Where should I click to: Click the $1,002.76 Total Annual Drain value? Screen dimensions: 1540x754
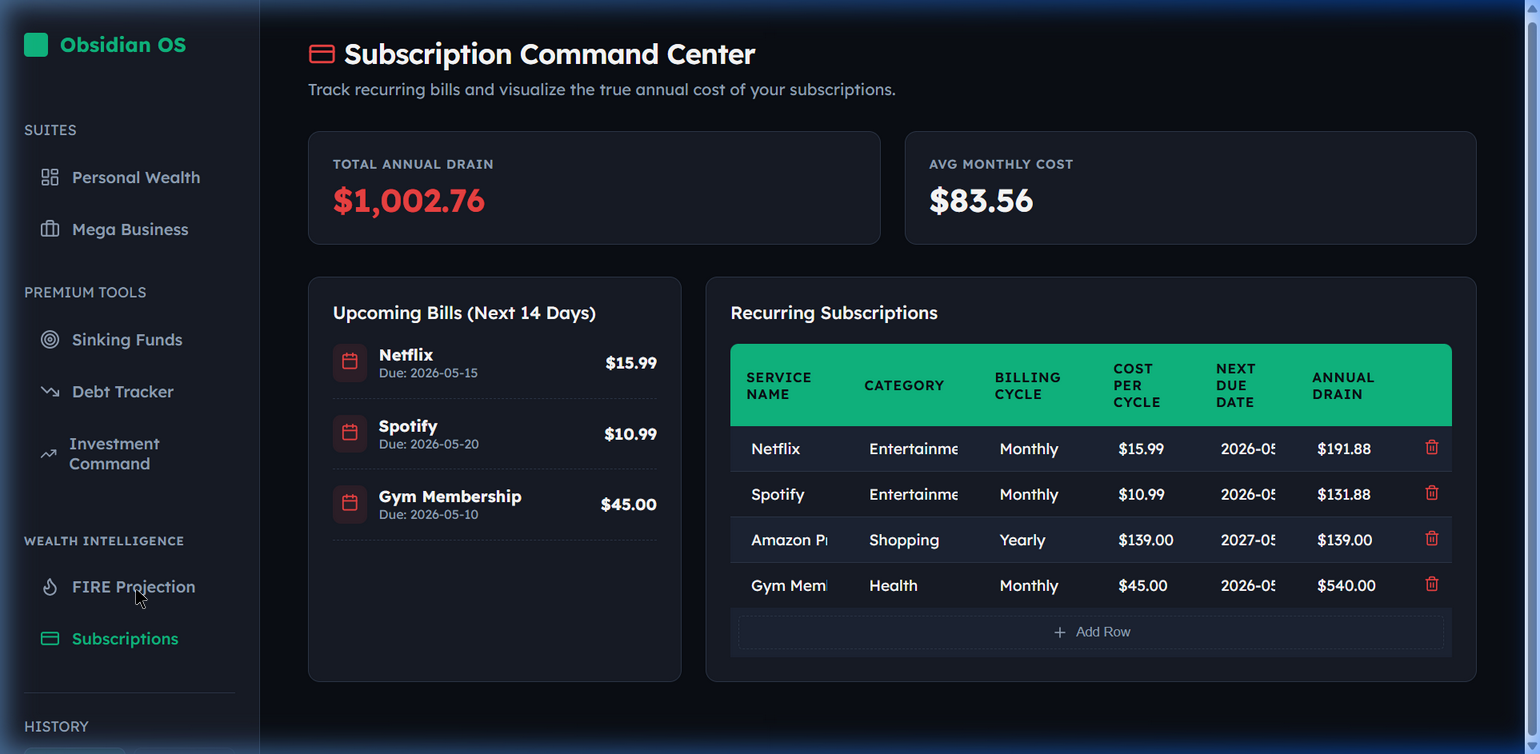[409, 201]
